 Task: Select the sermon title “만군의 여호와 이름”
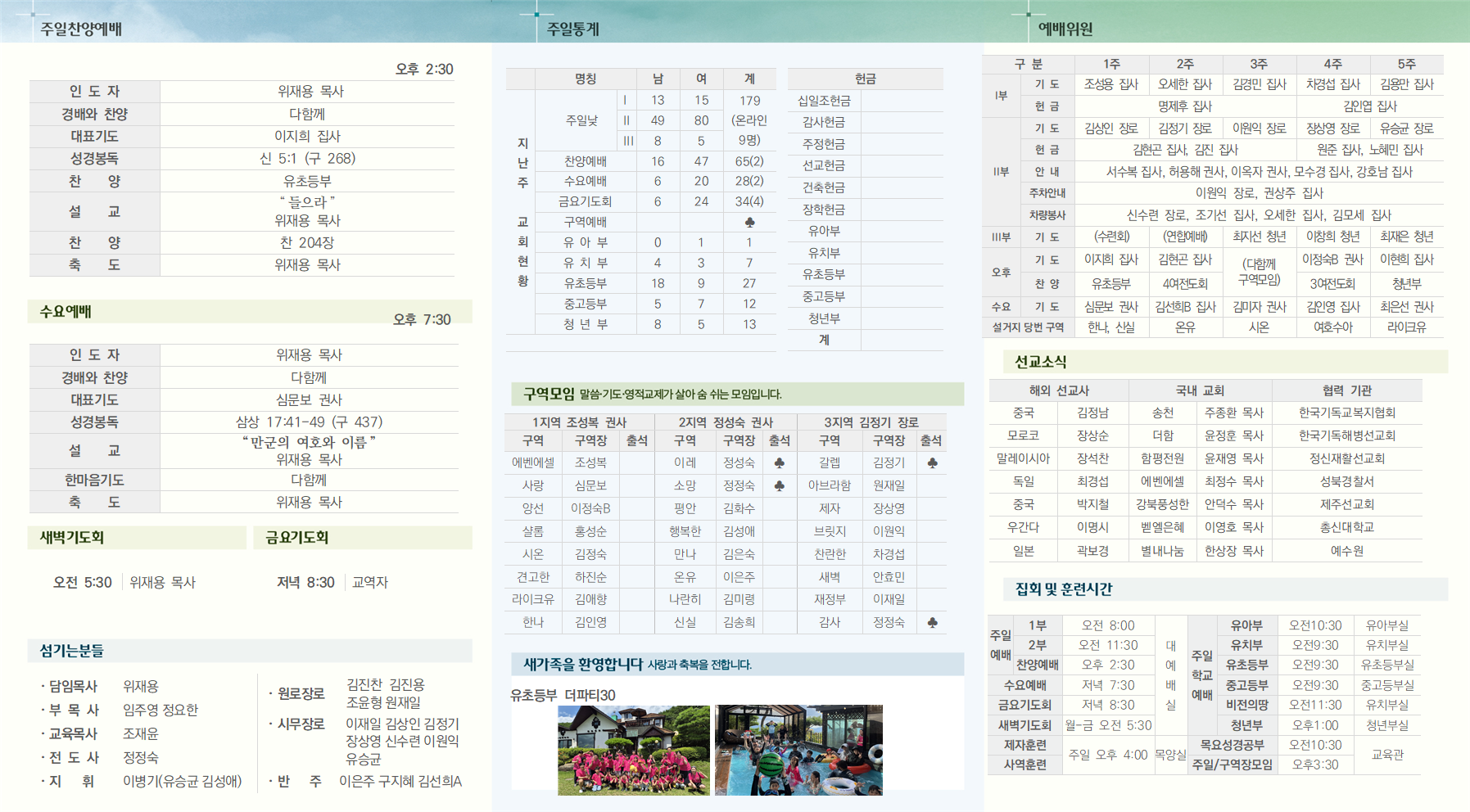point(309,442)
